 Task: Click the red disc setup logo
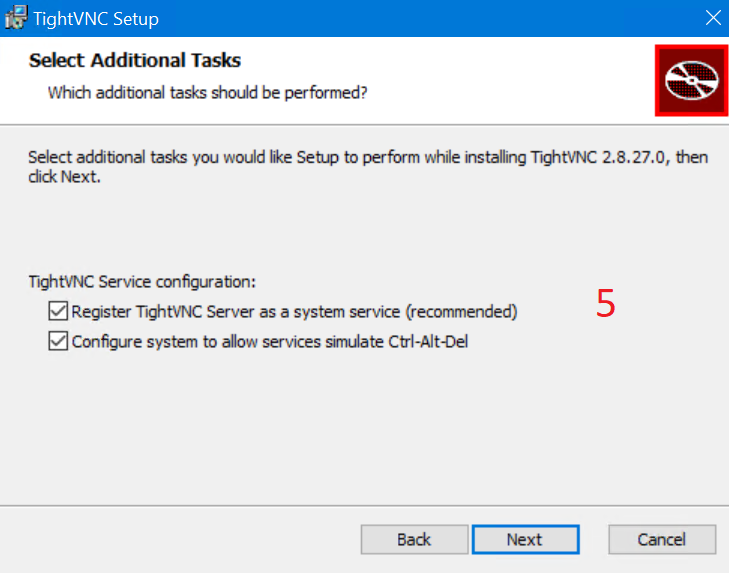[x=691, y=80]
